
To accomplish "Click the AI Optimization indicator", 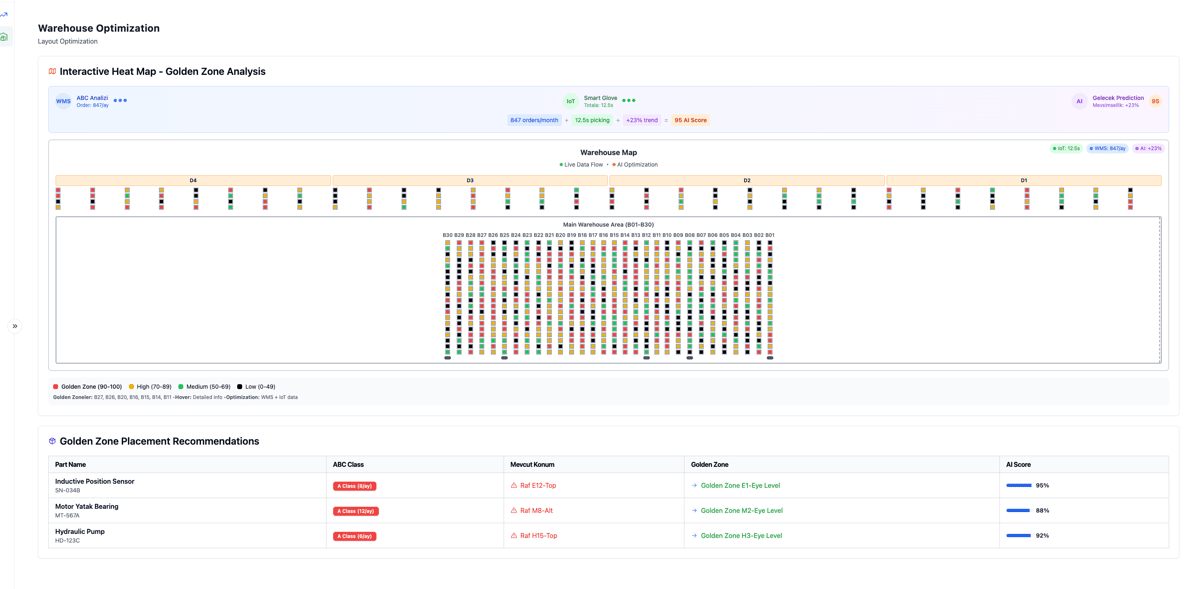I will (x=635, y=165).
